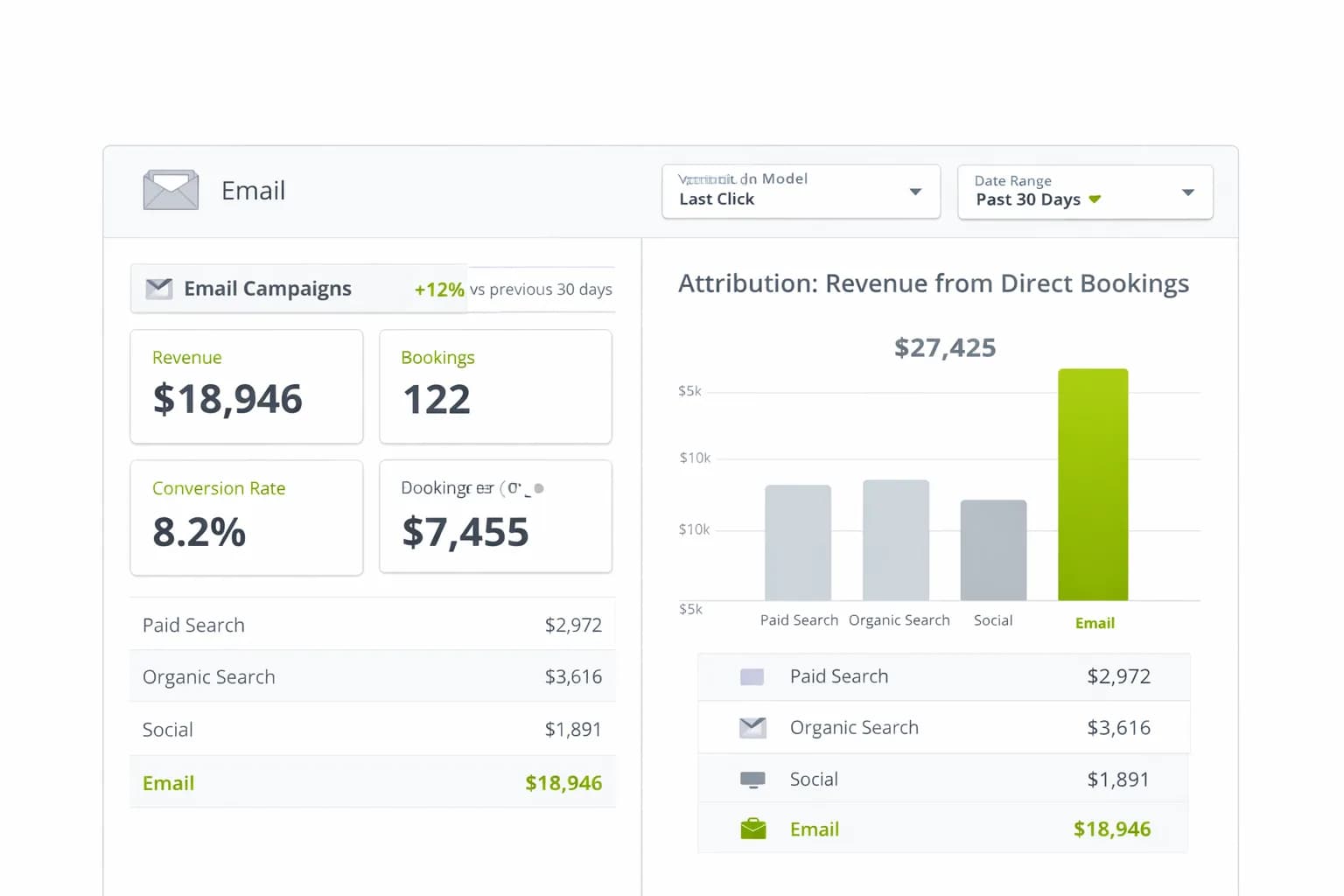Image resolution: width=1344 pixels, height=896 pixels.
Task: Open the Conversion Rate 8.2% card
Action: click(247, 518)
